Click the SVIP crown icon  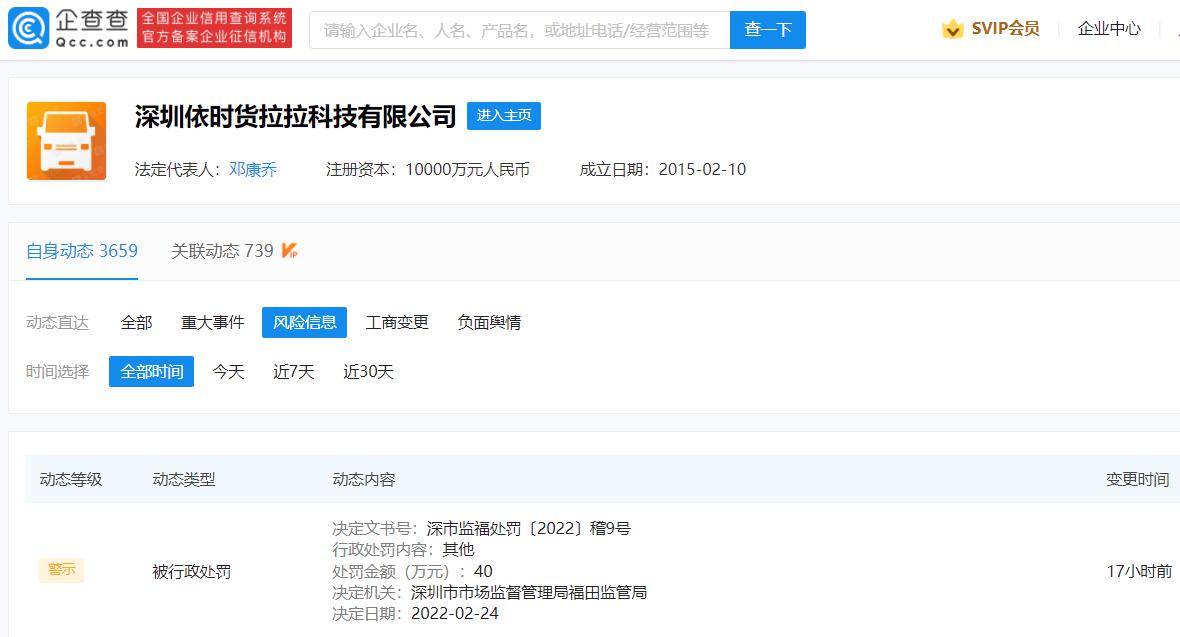click(952, 29)
